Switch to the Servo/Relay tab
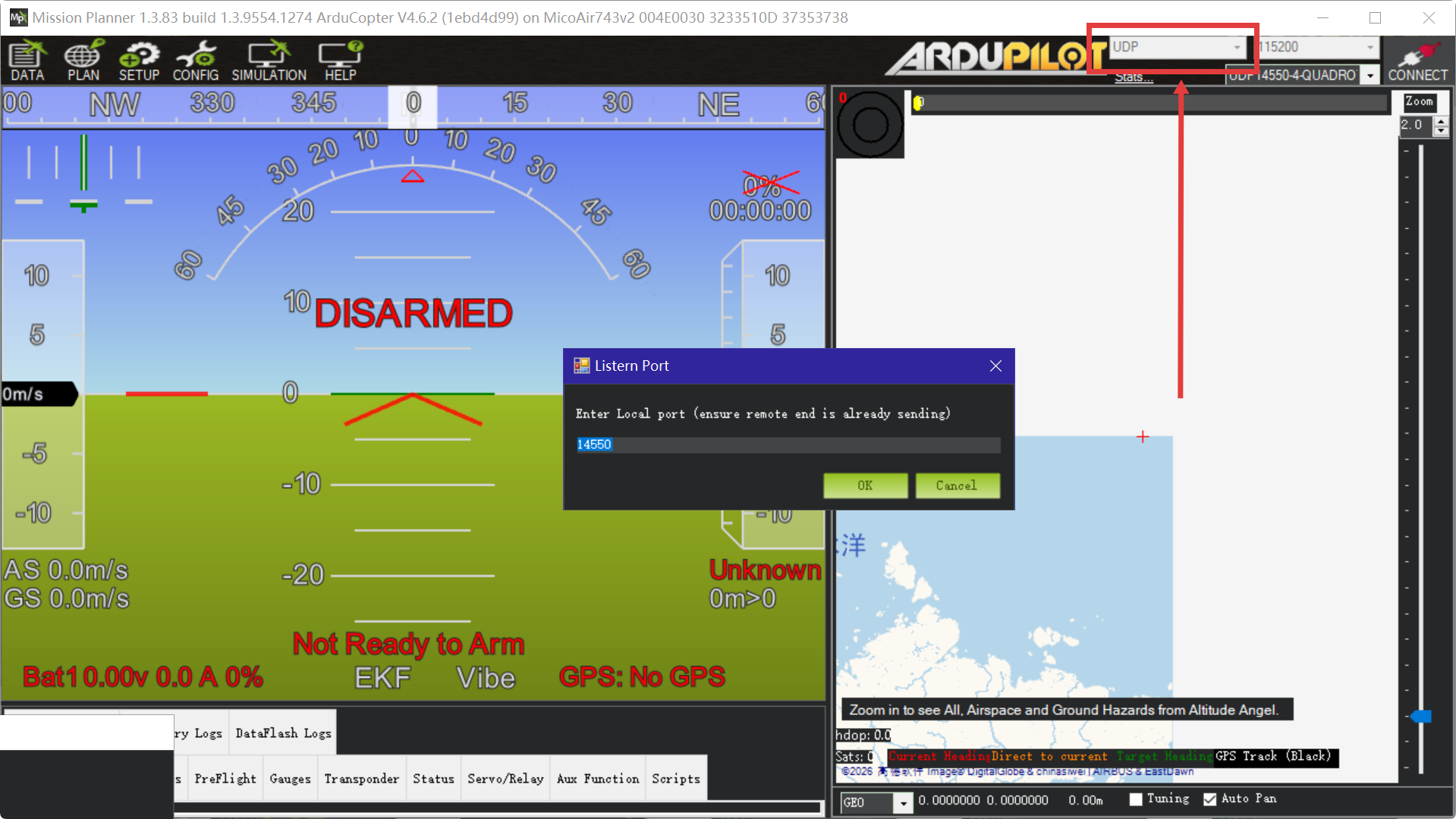Viewport: 1456px width, 819px height. click(x=505, y=779)
